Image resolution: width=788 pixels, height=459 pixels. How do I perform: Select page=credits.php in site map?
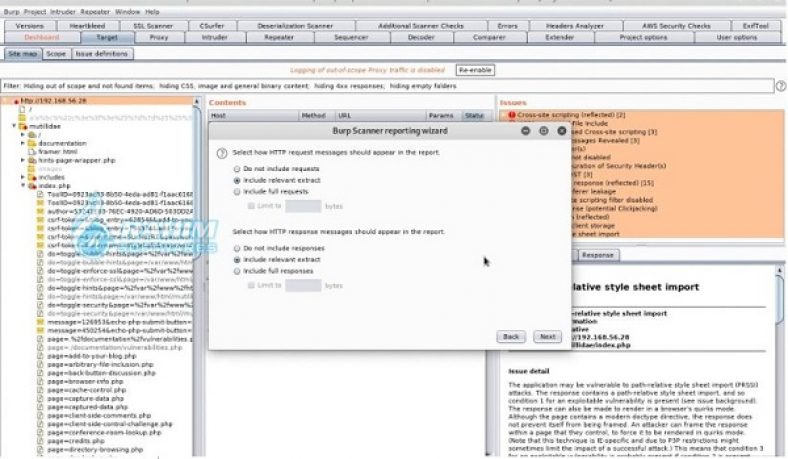tap(76, 441)
